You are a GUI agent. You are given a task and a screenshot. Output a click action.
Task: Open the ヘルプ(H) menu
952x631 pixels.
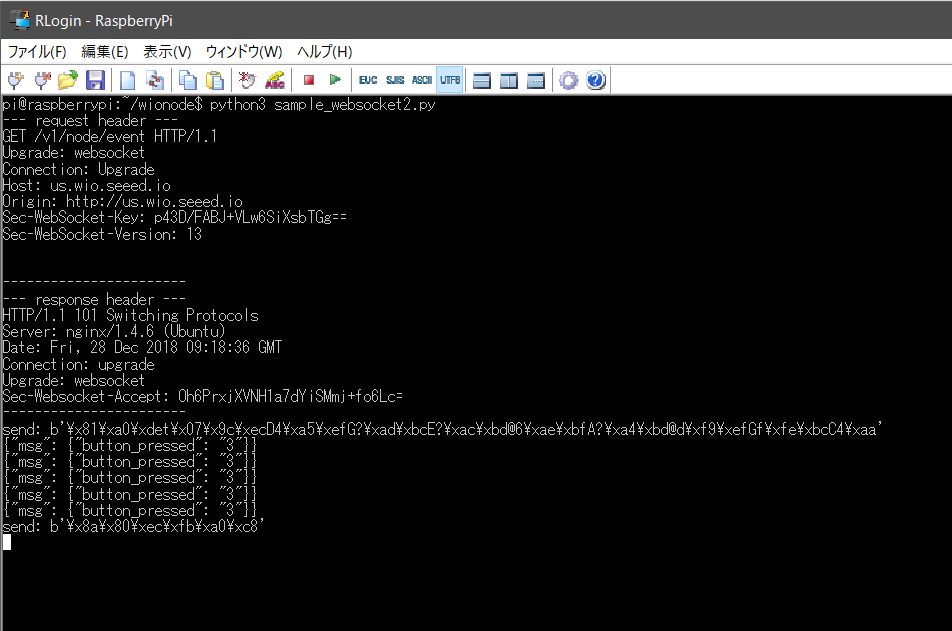[x=324, y=52]
